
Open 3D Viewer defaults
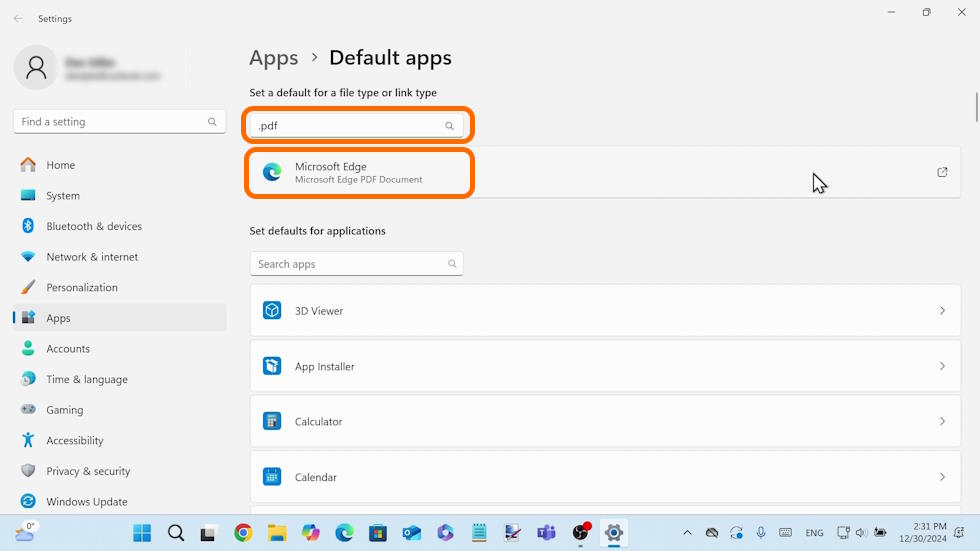pos(605,310)
